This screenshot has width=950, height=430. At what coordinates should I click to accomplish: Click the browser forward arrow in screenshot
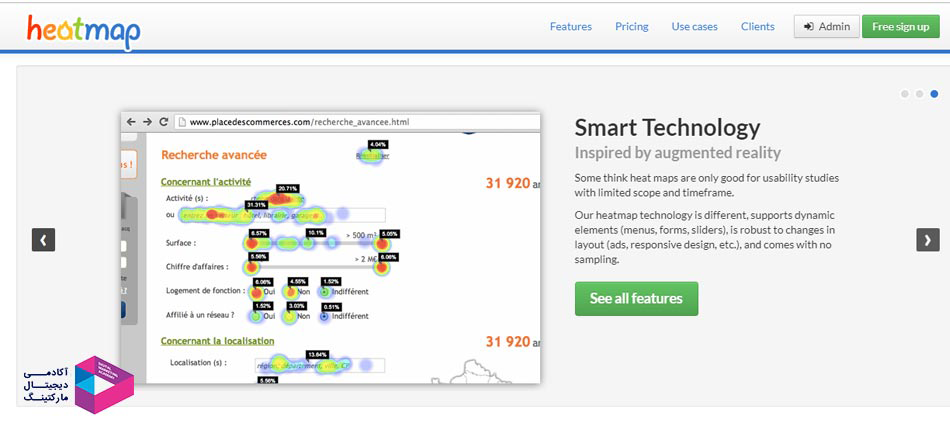click(x=147, y=122)
